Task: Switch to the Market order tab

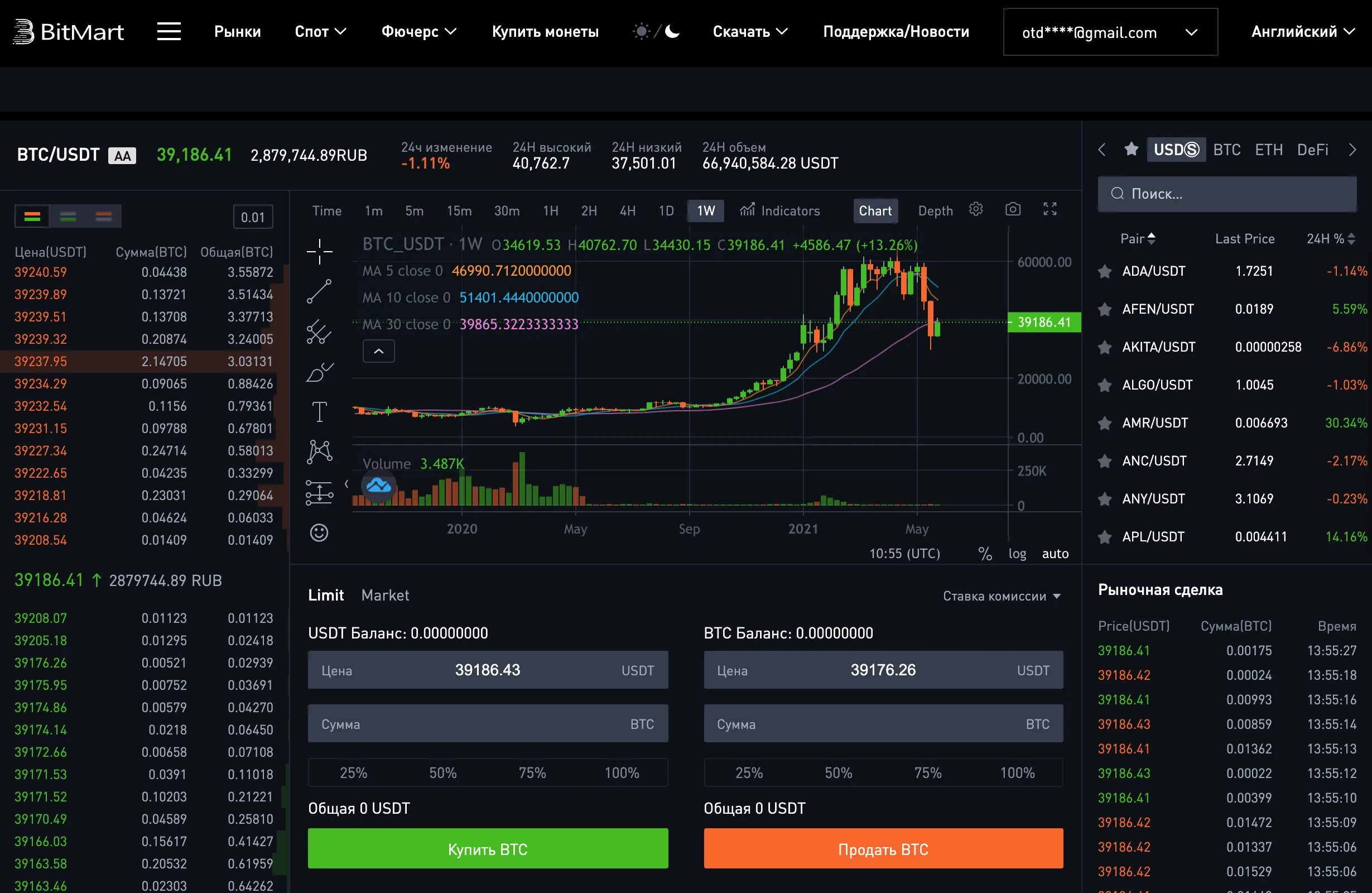Action: (x=385, y=595)
